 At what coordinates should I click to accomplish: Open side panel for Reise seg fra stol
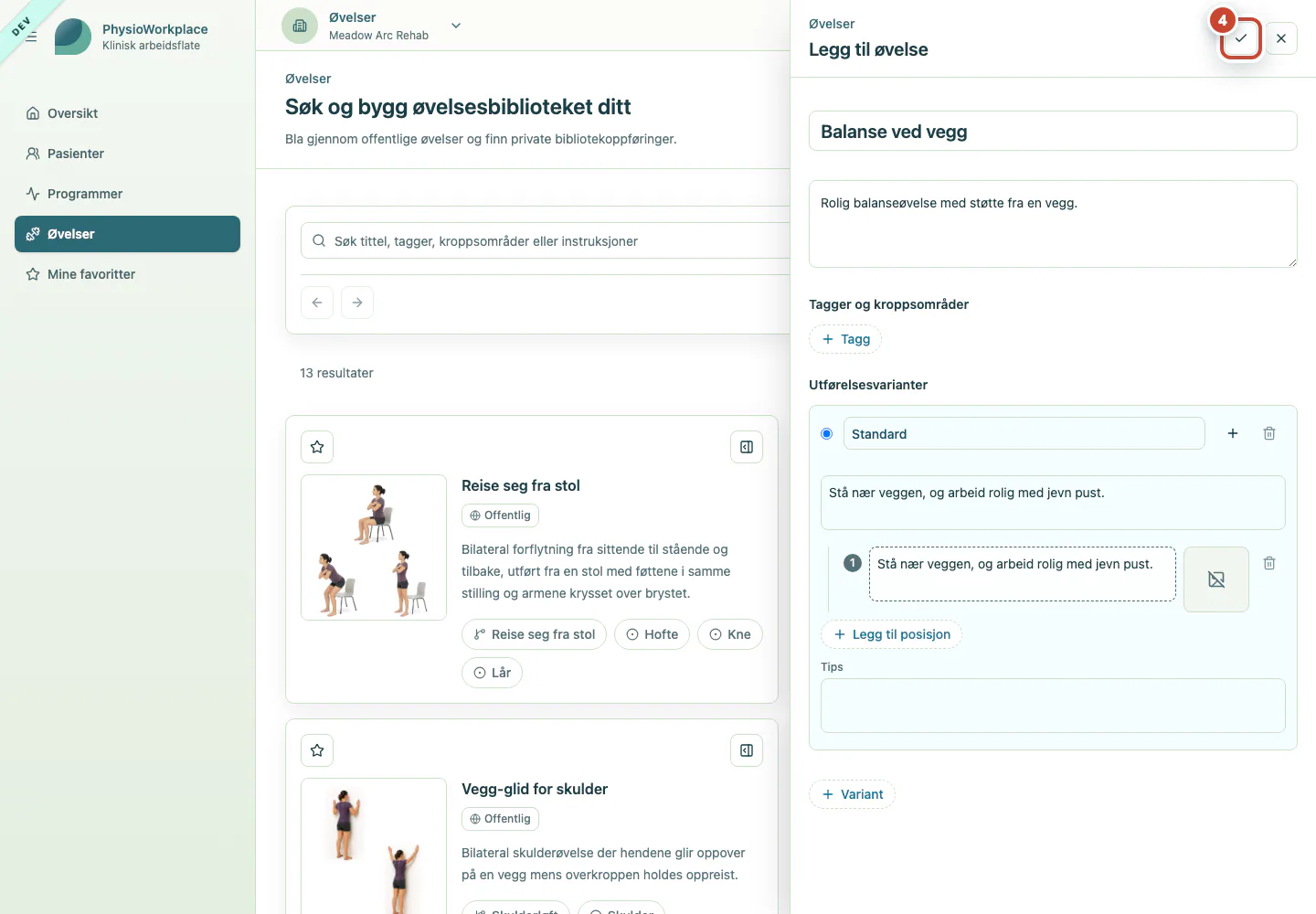(x=747, y=447)
